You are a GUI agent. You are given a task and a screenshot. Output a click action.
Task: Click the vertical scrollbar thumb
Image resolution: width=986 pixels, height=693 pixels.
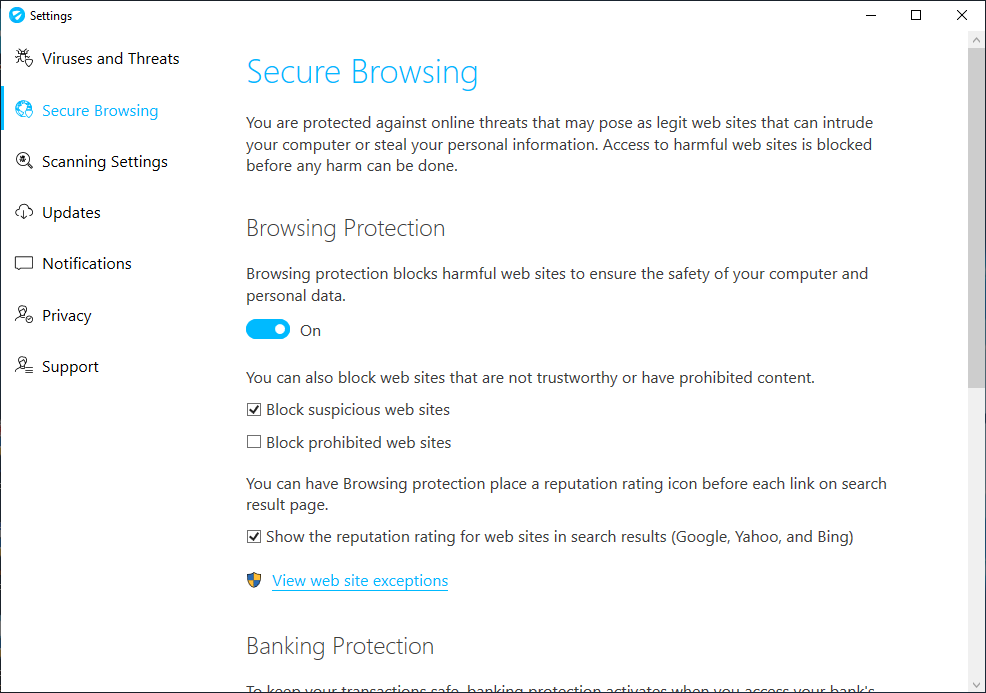[976, 215]
